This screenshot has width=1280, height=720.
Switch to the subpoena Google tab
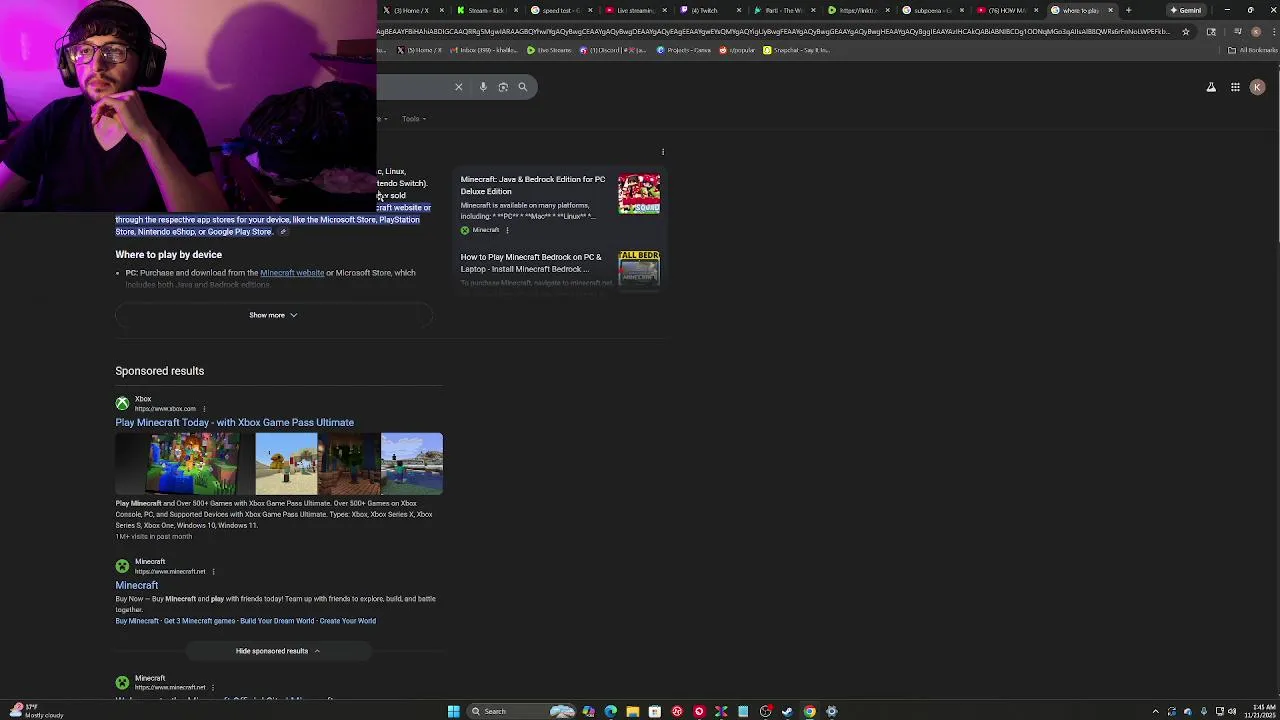pyautogui.click(x=934, y=10)
